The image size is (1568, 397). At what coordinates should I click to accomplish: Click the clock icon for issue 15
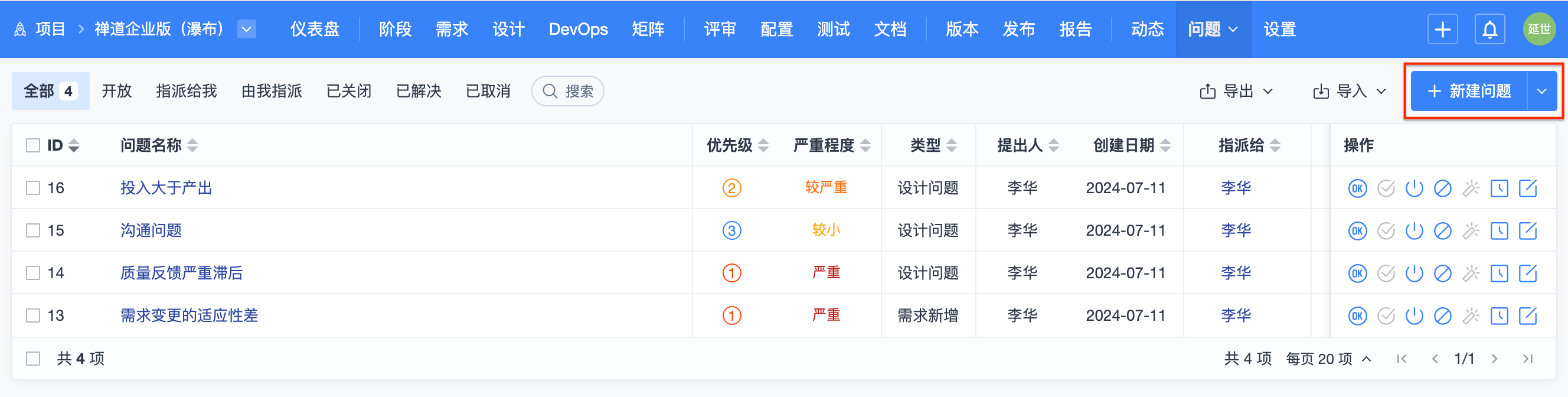click(1499, 231)
